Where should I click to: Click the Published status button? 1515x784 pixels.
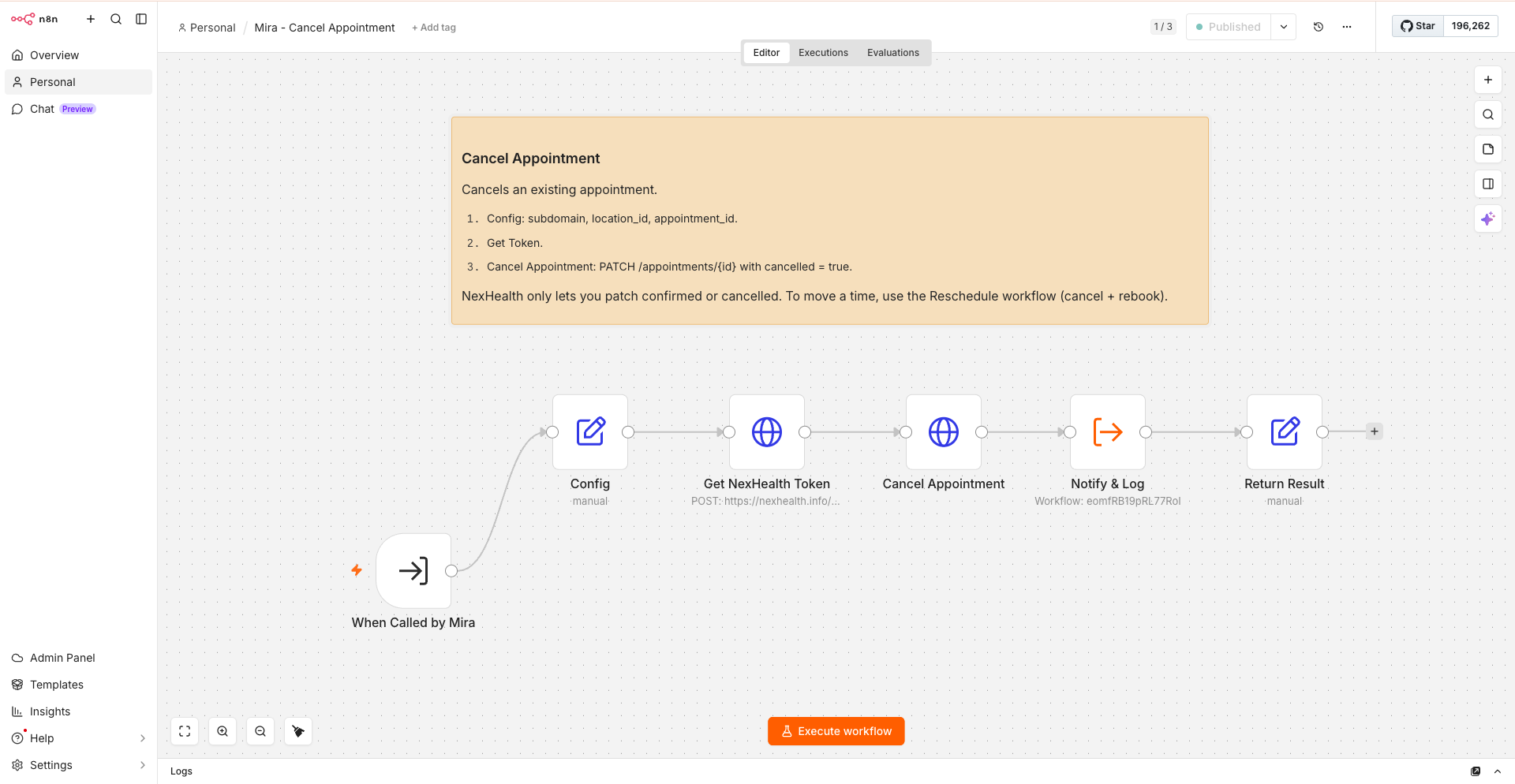click(x=1229, y=27)
